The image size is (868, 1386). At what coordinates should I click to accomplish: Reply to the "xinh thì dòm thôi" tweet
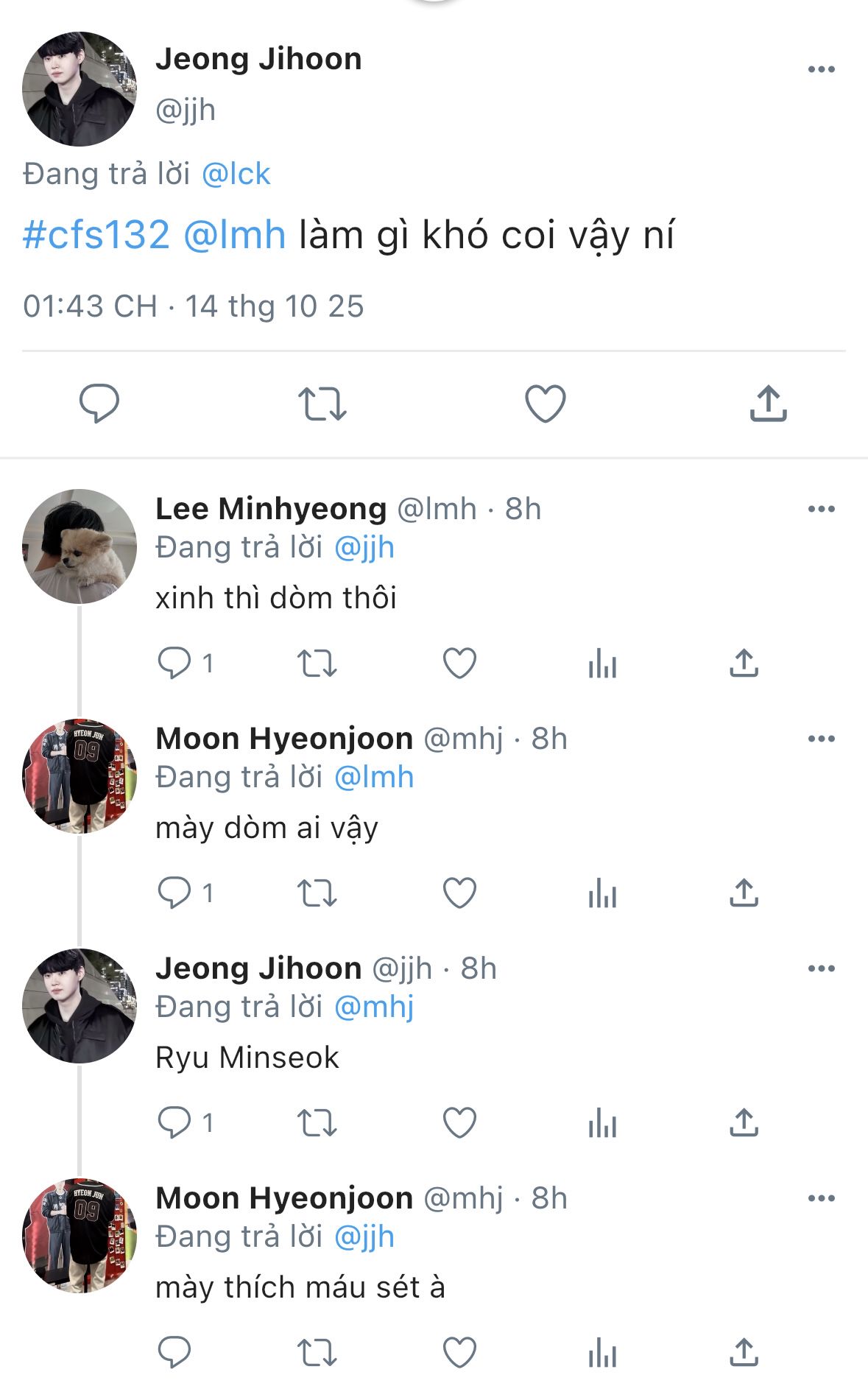pos(174,664)
